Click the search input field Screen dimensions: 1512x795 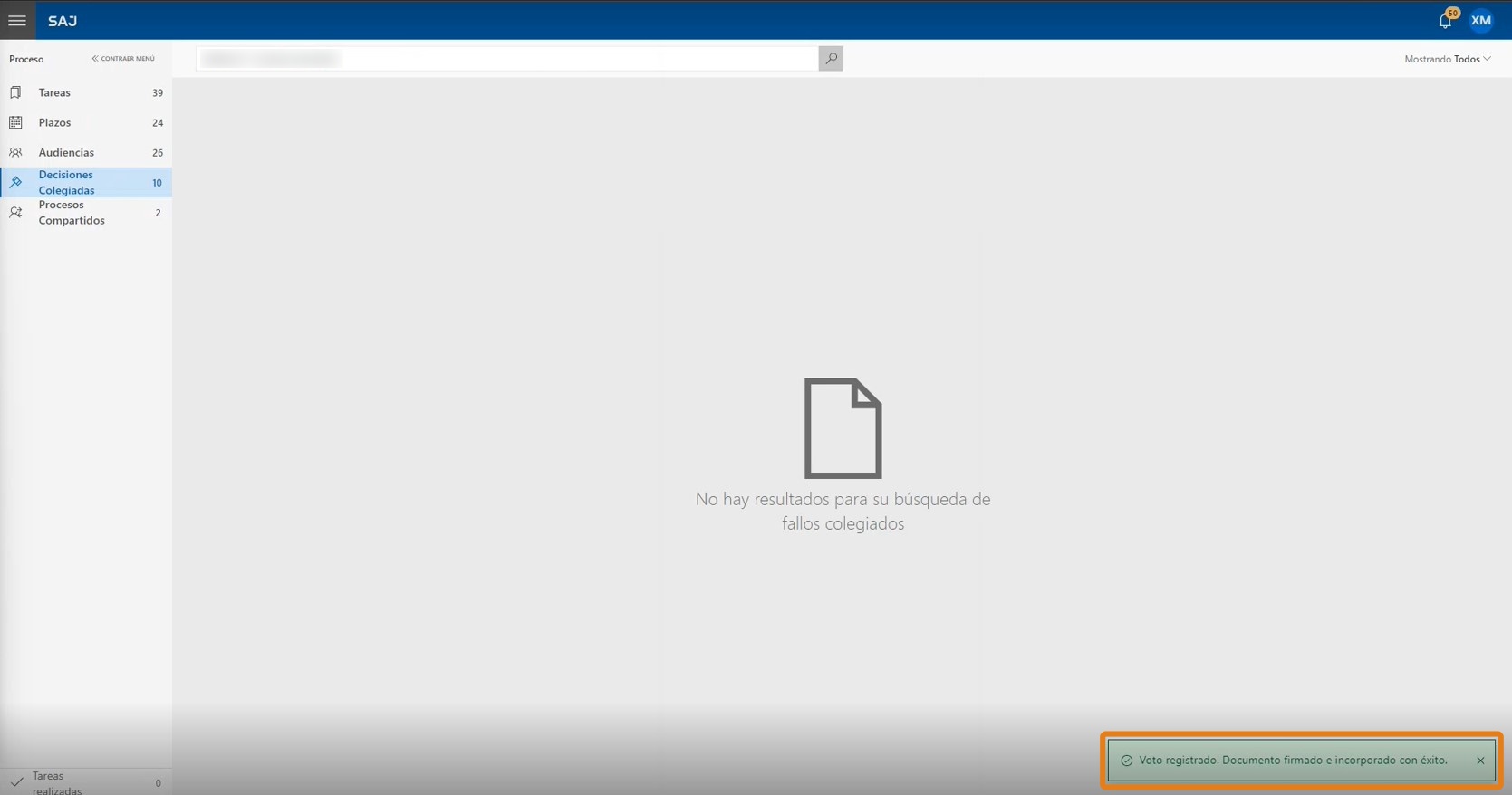point(507,58)
